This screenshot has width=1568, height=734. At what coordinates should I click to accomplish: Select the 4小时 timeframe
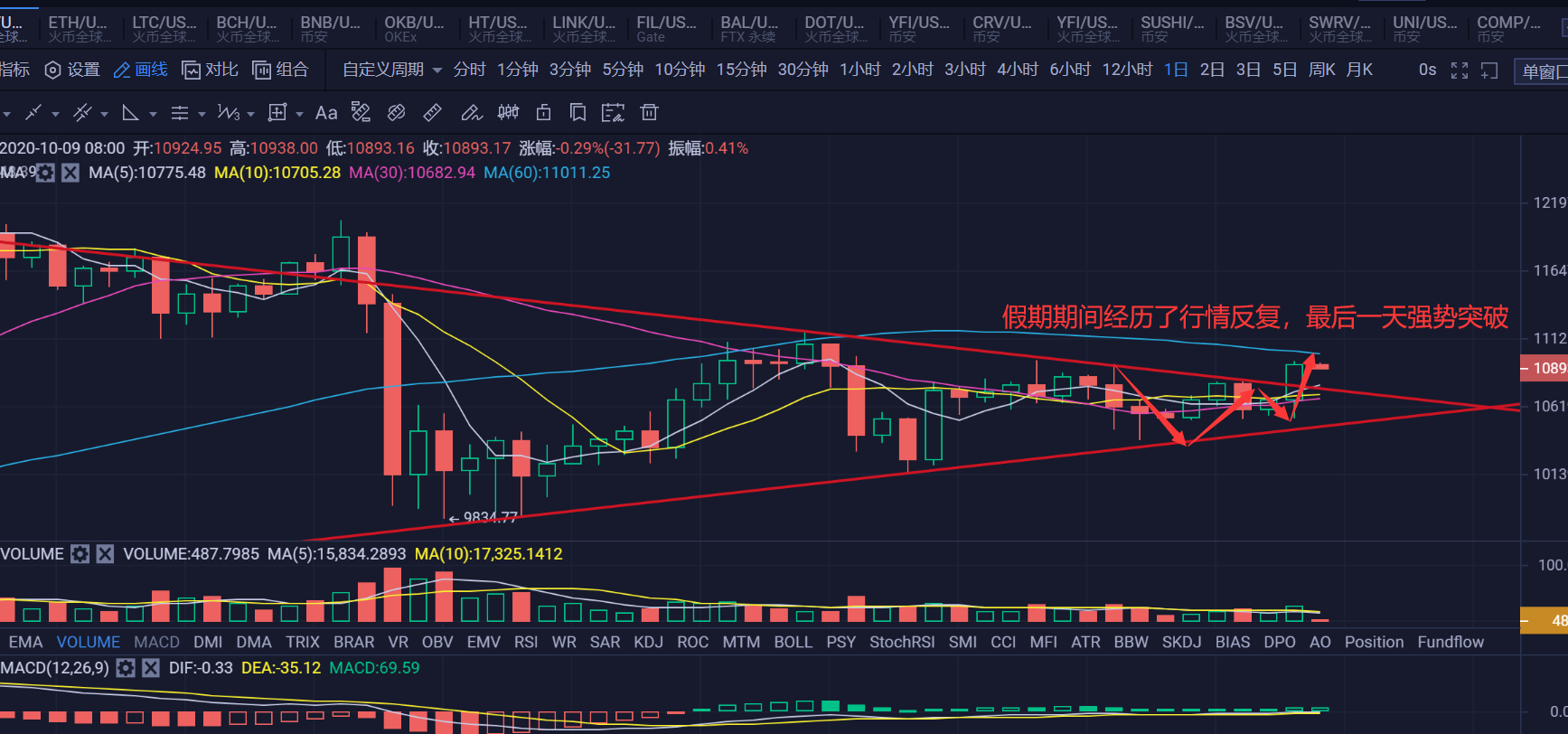point(1017,70)
